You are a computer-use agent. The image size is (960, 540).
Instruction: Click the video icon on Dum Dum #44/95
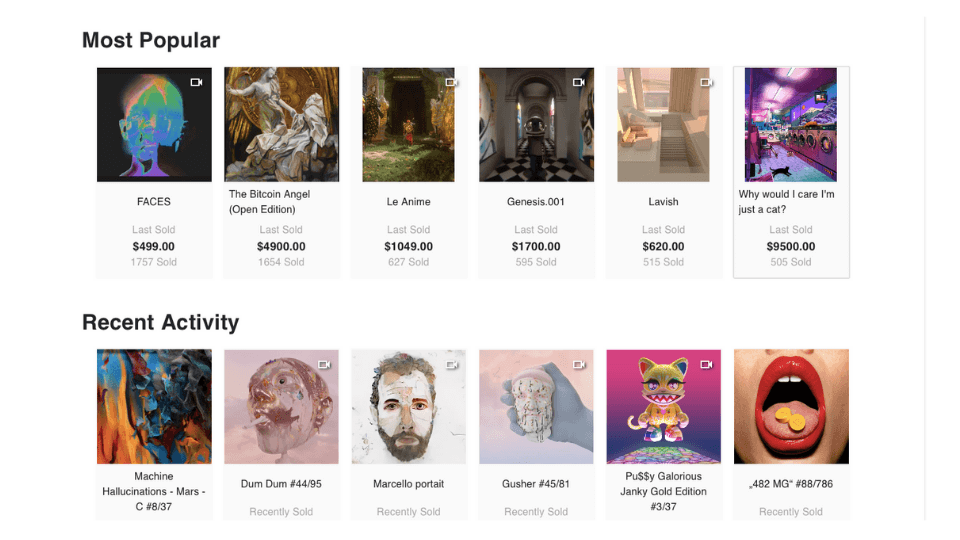[x=324, y=365]
